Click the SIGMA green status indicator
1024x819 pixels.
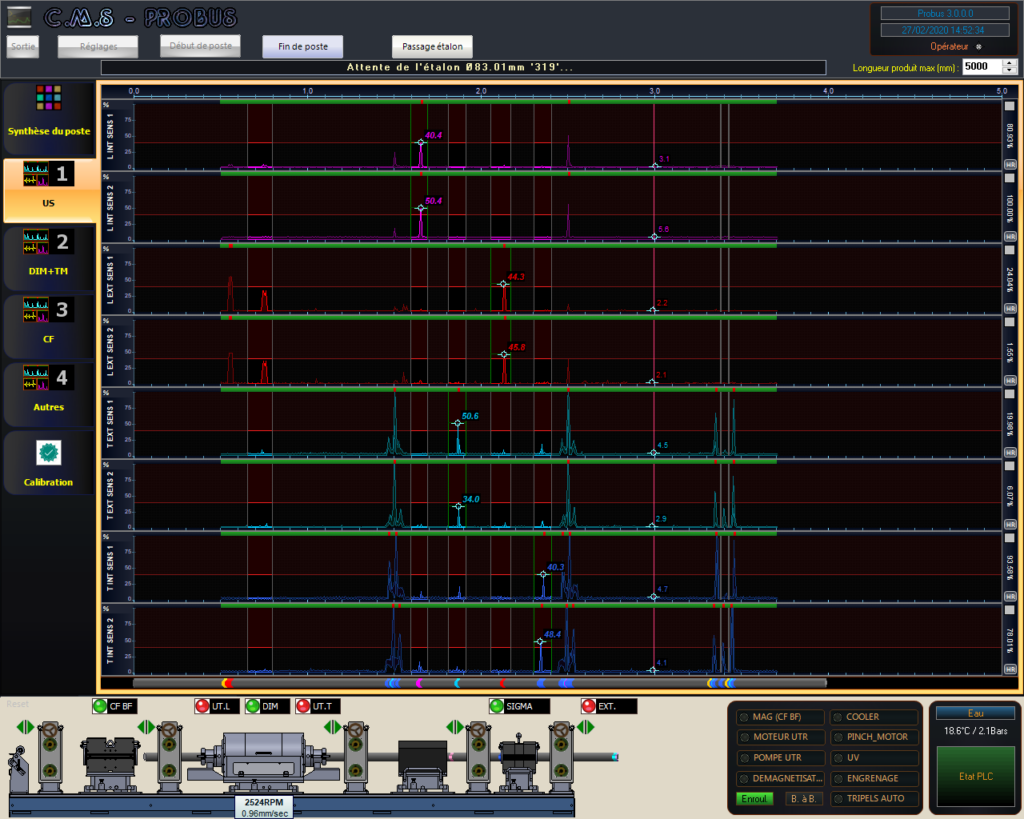pyautogui.click(x=497, y=707)
